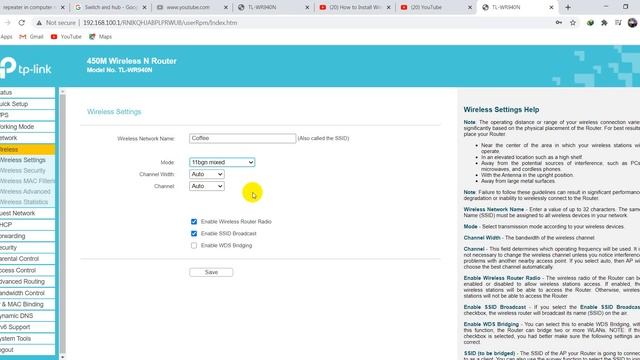
Task: Click Logout in sidebar
Action: (27, 350)
